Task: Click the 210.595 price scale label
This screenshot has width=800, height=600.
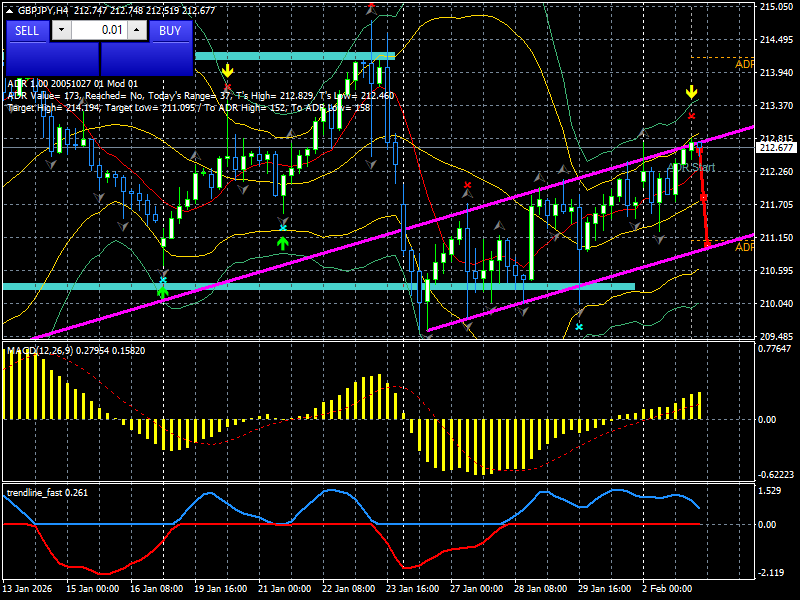Action: (x=776, y=270)
